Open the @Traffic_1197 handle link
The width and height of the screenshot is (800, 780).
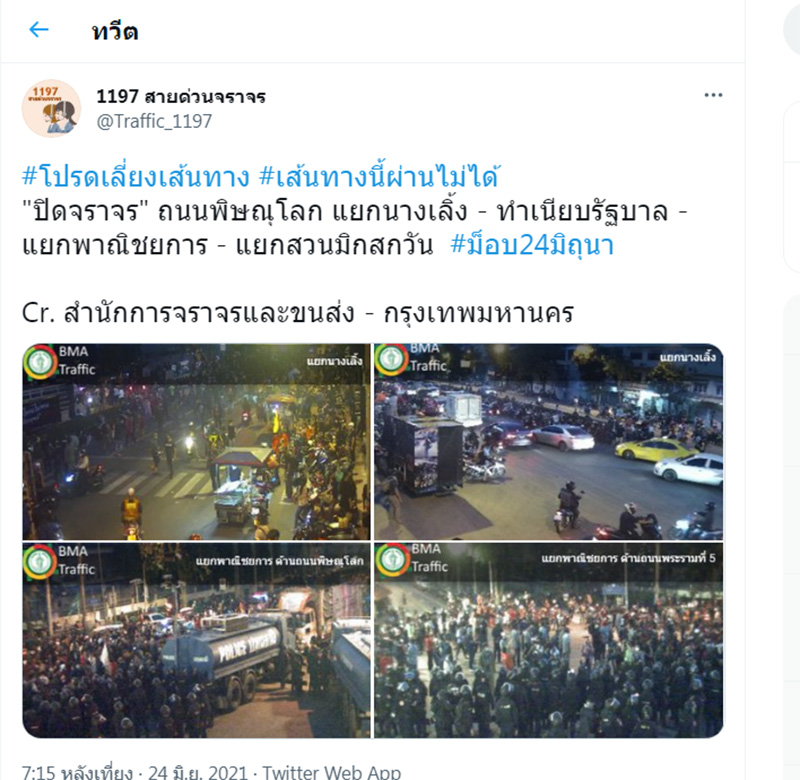154,121
